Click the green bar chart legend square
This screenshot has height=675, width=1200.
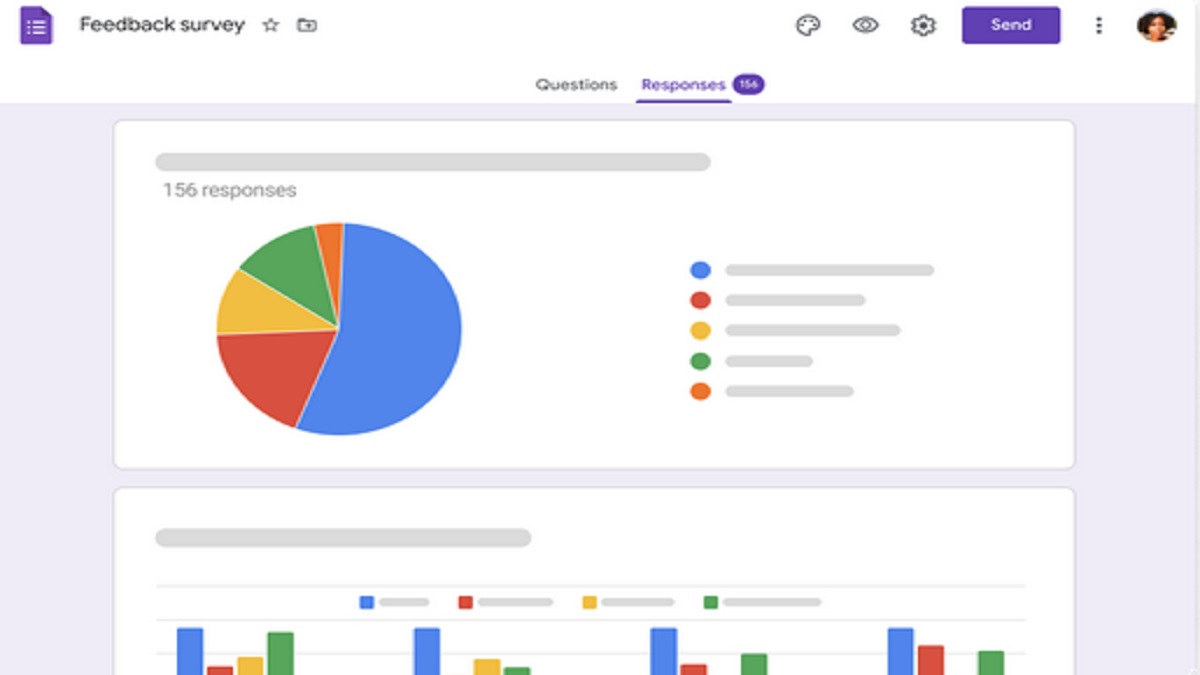tap(711, 602)
